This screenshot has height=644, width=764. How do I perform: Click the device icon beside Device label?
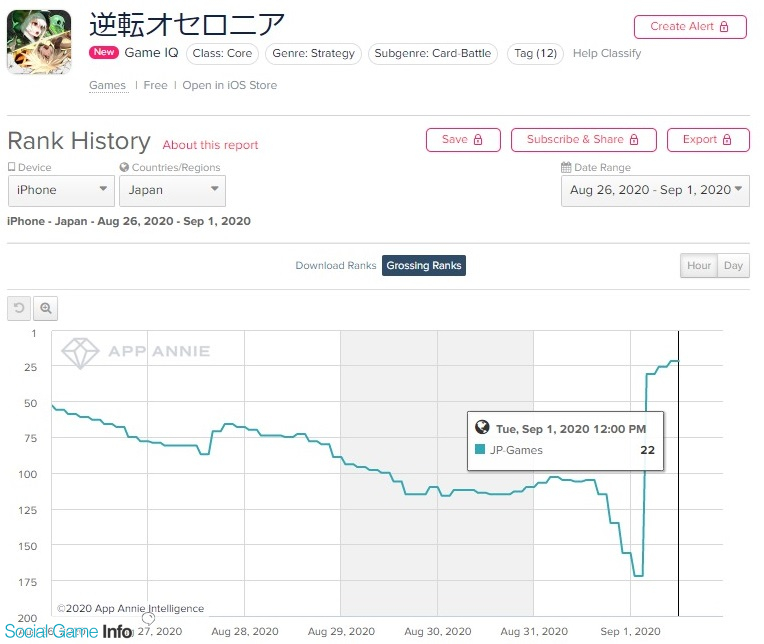pyautogui.click(x=12, y=167)
